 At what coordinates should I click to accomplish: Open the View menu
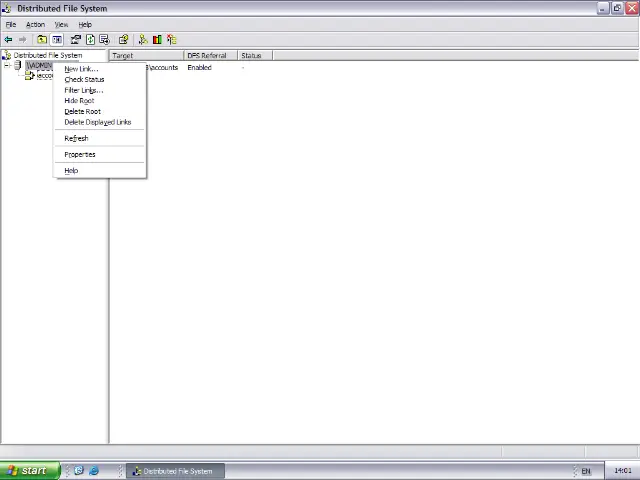(x=61, y=24)
